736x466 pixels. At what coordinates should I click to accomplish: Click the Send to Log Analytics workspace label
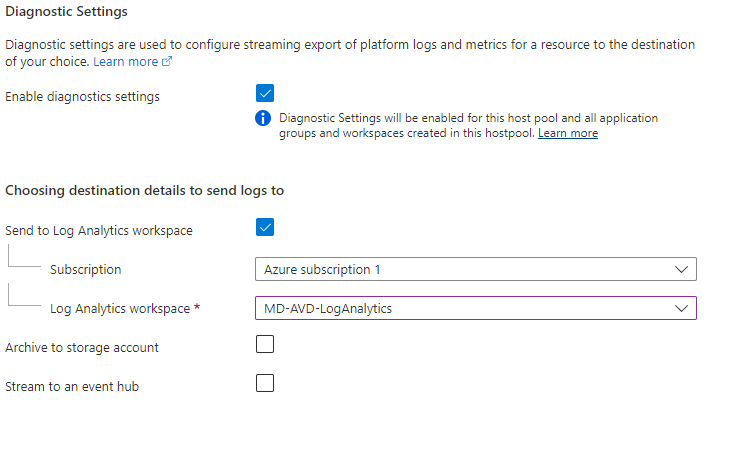99,231
